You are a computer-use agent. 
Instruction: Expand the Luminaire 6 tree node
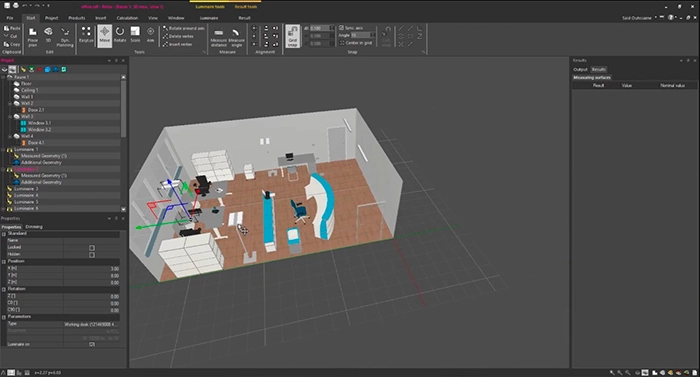click(x=4, y=208)
